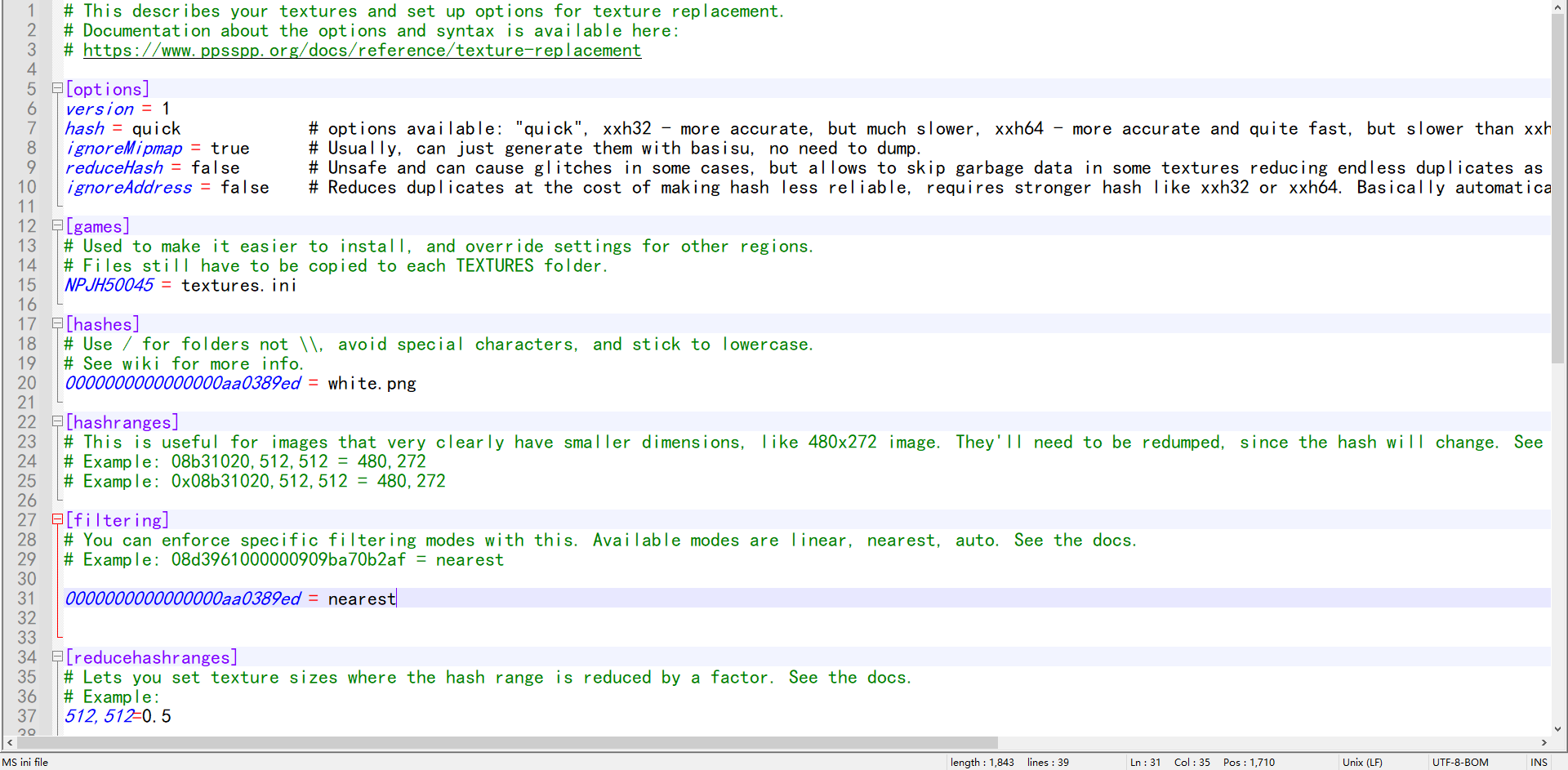Screen dimensions: 1568x770
Task: Click the 'MS ini file' language status entry
Action: [25, 762]
